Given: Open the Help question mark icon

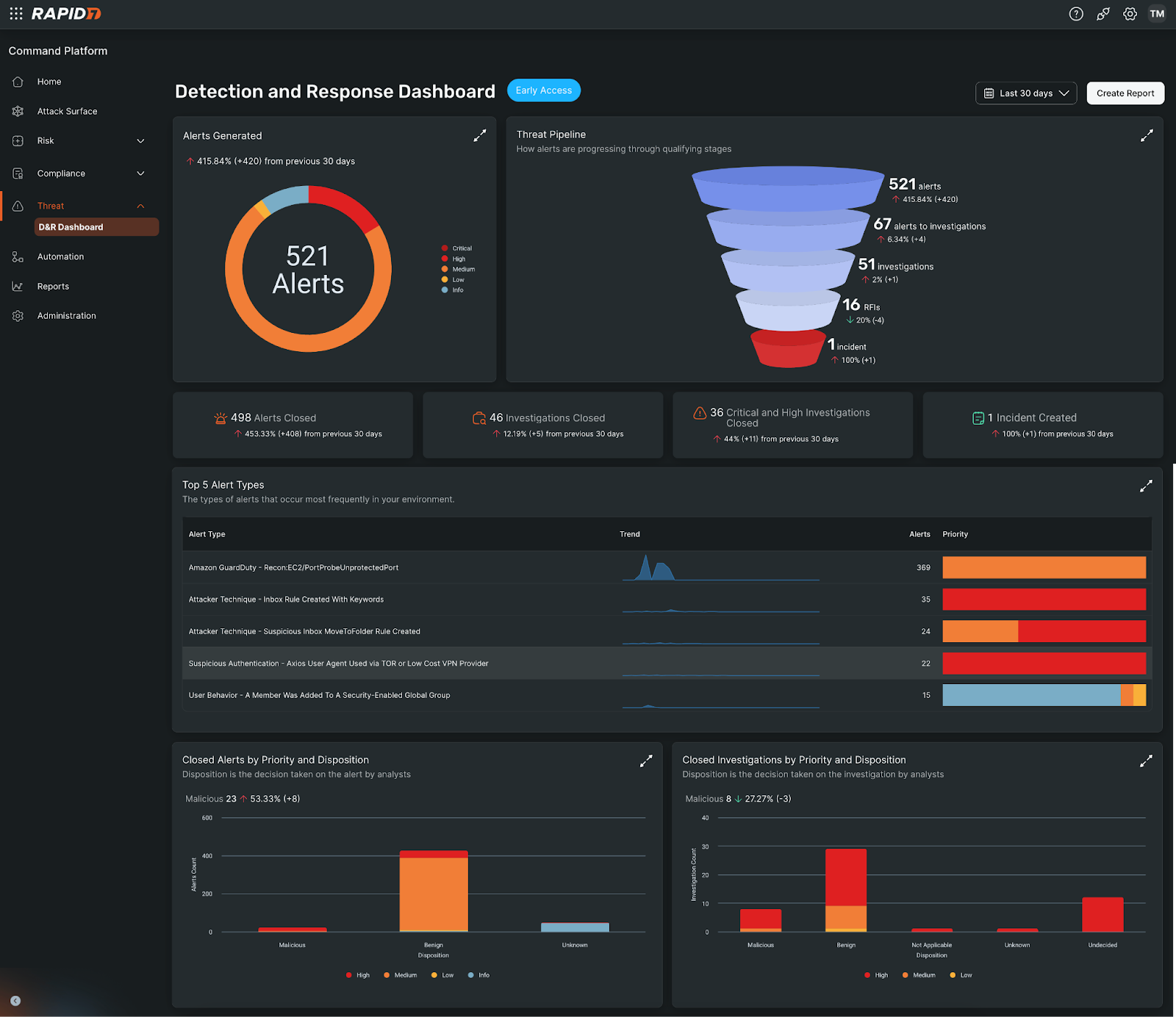Looking at the screenshot, I should click(1075, 13).
